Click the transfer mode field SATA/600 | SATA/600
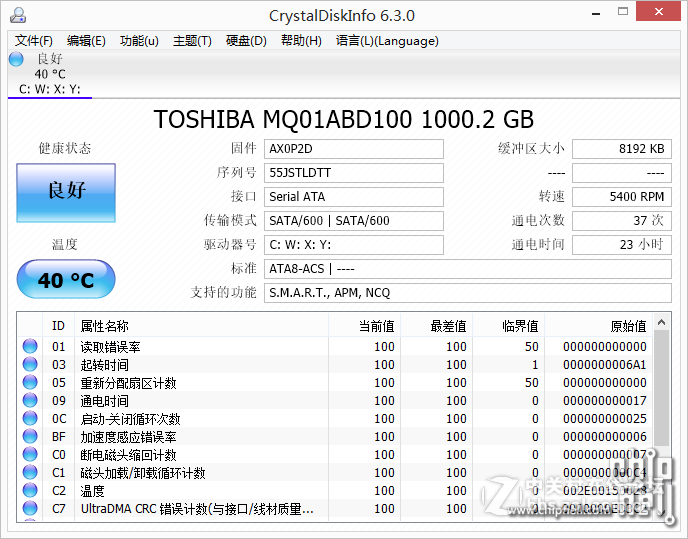688x539 pixels. pos(353,220)
